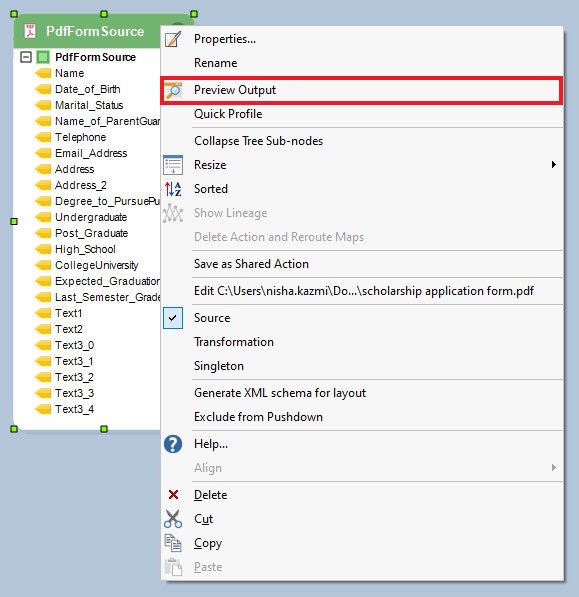Click the red Delete X icon
Image resolution: width=579 pixels, height=597 pixels.
[173, 495]
